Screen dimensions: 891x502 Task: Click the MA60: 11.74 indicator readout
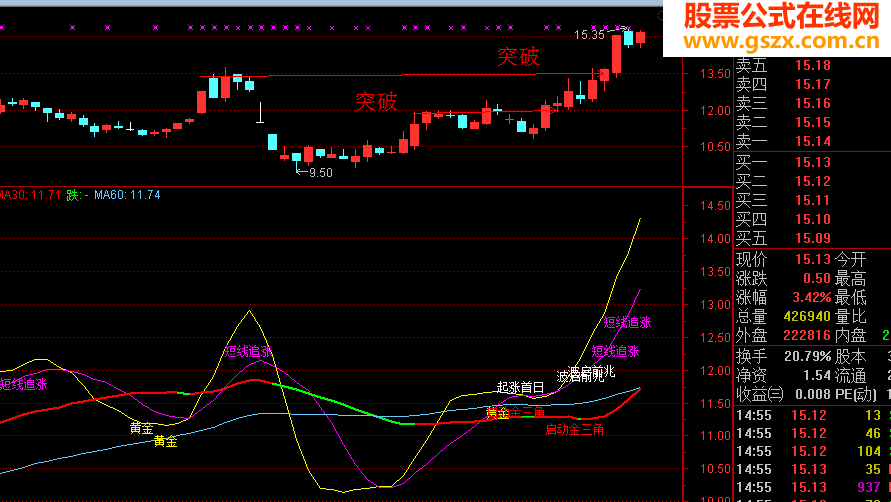click(x=127, y=195)
